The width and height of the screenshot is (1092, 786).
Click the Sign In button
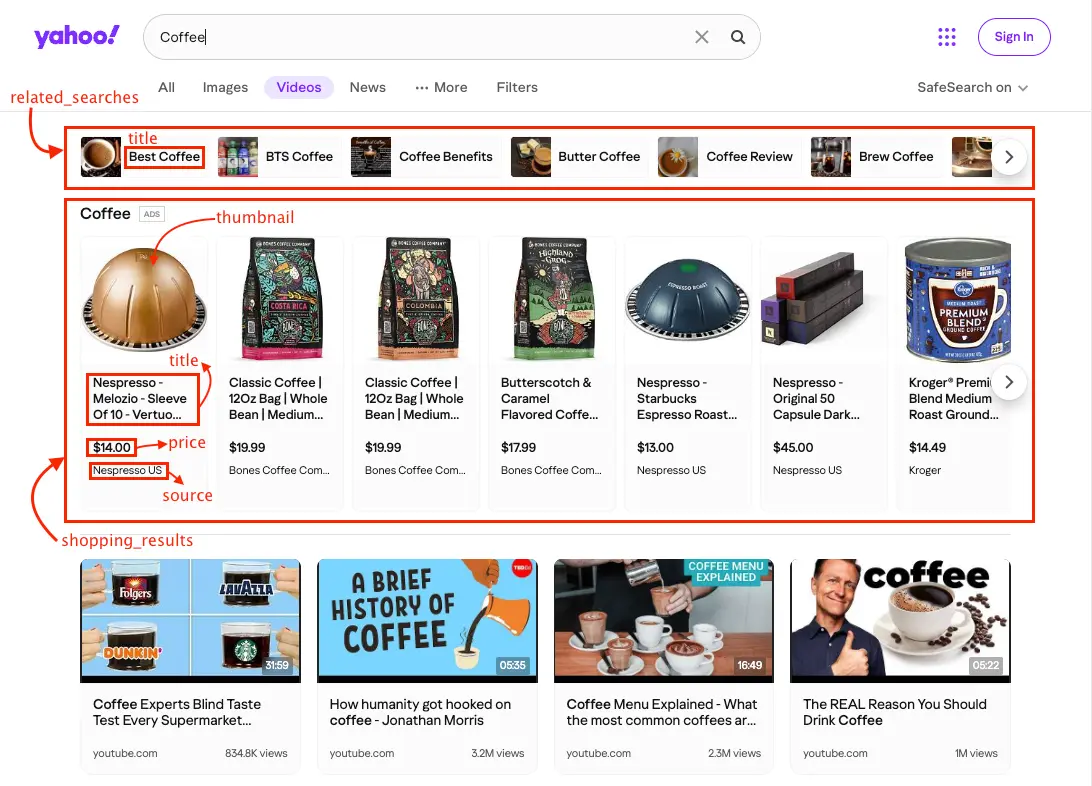pos(1013,37)
